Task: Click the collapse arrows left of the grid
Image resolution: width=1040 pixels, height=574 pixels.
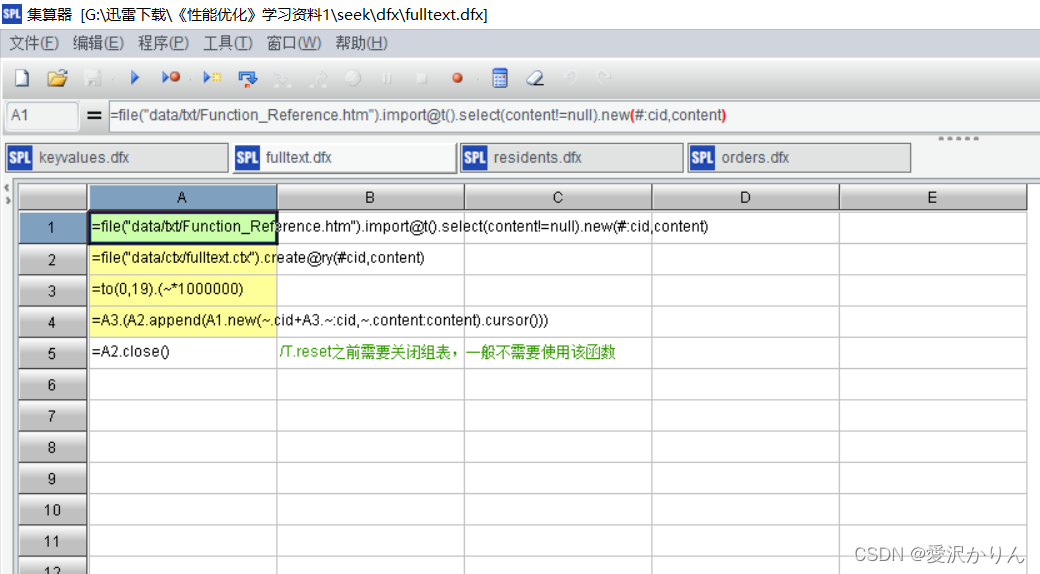Action: coord(7,194)
